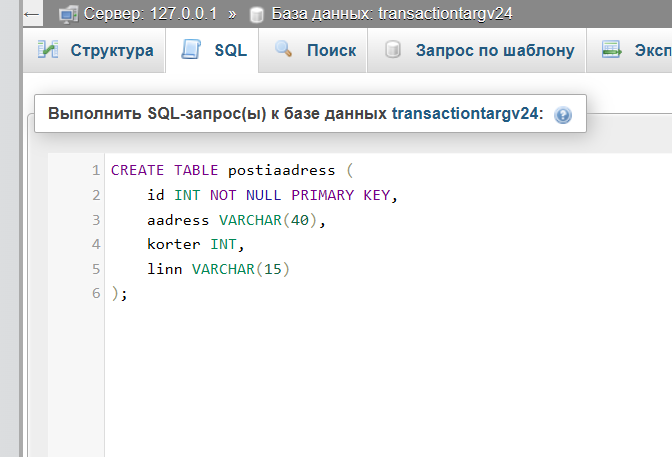This screenshot has height=457, width=672.
Task: Click the Поиск magnifying glass icon
Action: click(283, 49)
